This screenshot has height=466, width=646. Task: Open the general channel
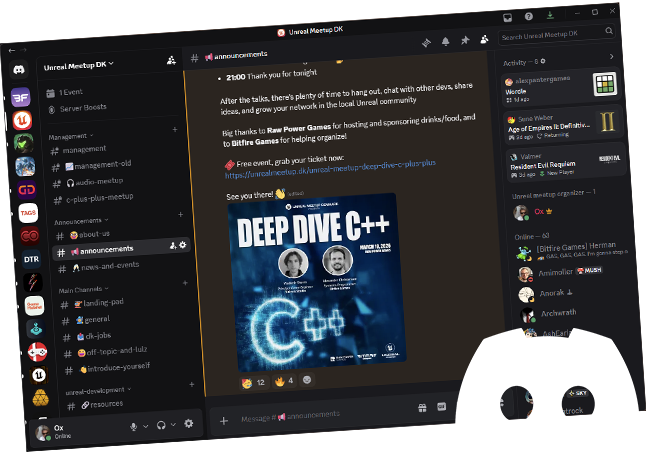126,318
